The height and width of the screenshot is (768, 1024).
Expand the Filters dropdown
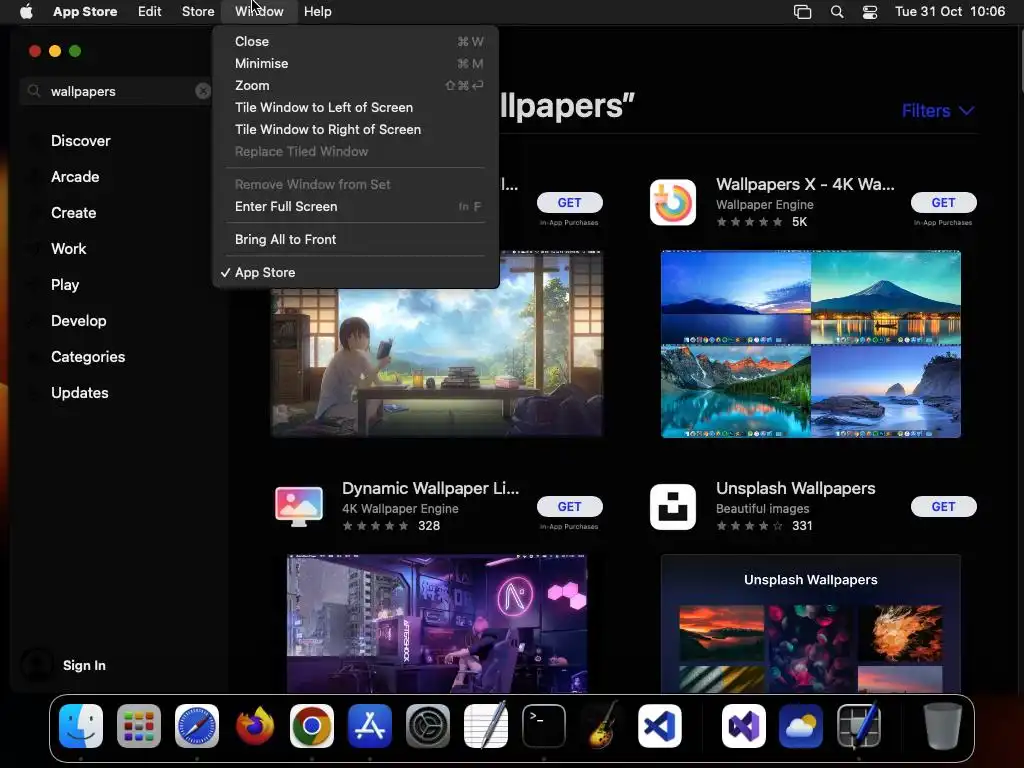[x=938, y=111]
